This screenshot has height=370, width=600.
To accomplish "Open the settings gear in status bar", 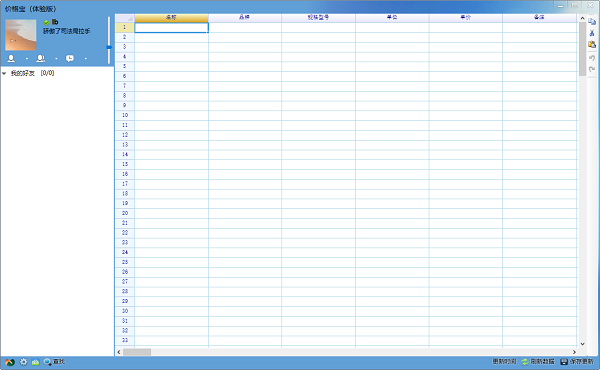I will 23,362.
